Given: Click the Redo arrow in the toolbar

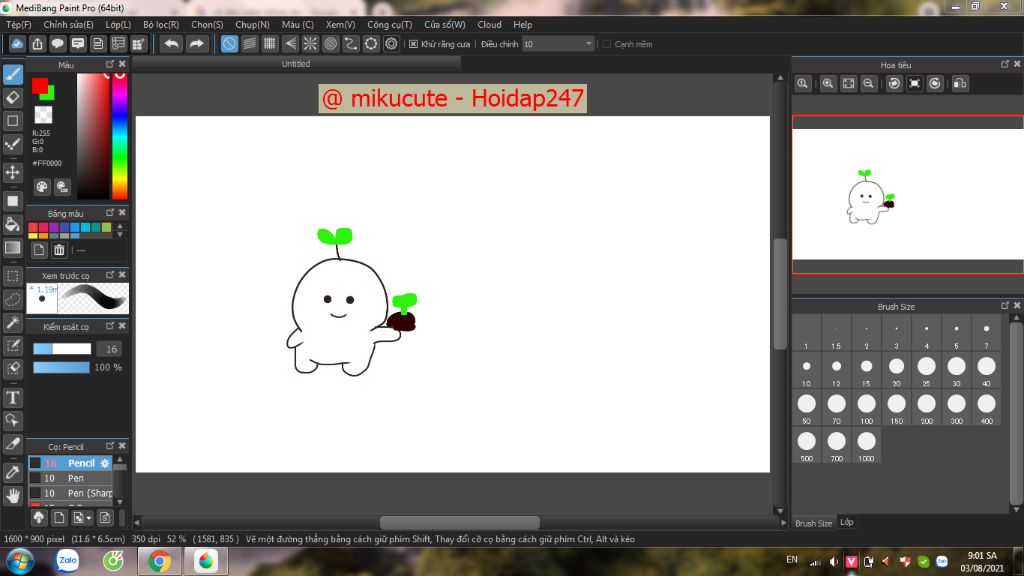Looking at the screenshot, I should pyautogui.click(x=196, y=44).
